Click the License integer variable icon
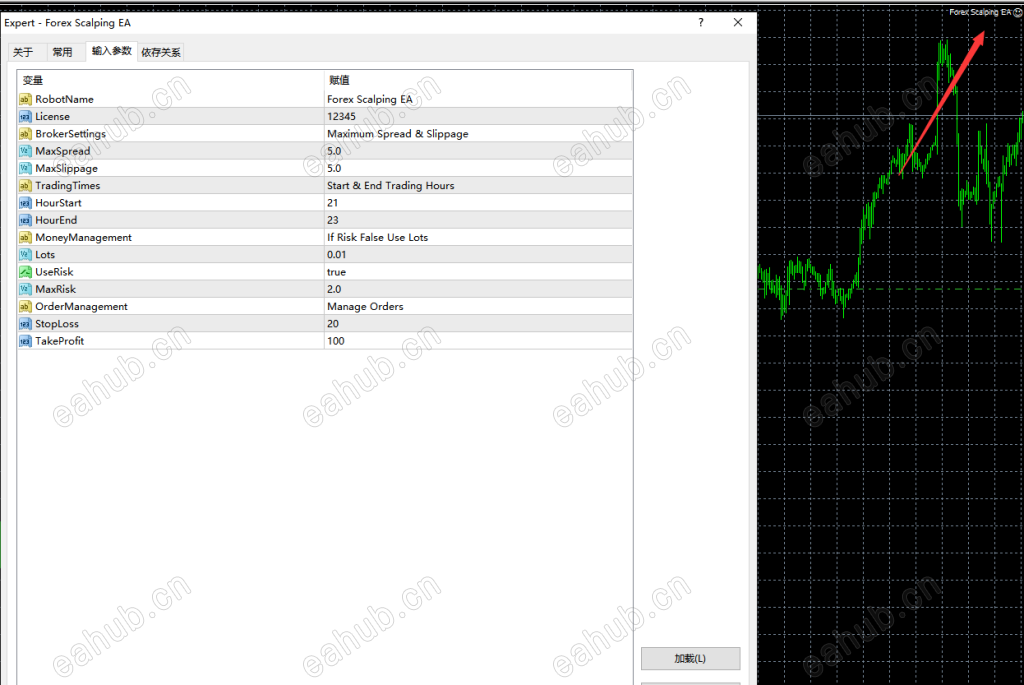 pos(25,116)
